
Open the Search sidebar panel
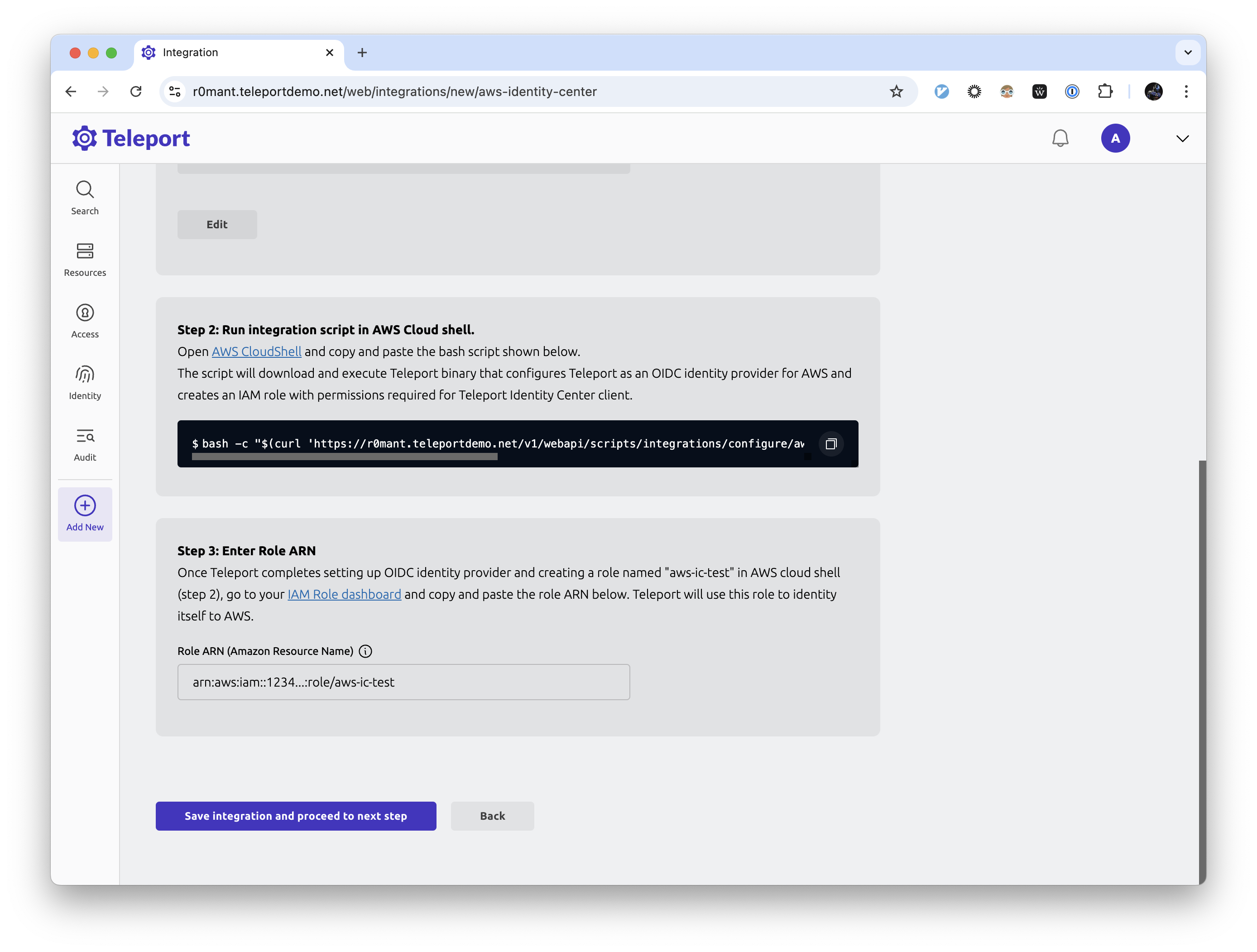pyautogui.click(x=85, y=197)
